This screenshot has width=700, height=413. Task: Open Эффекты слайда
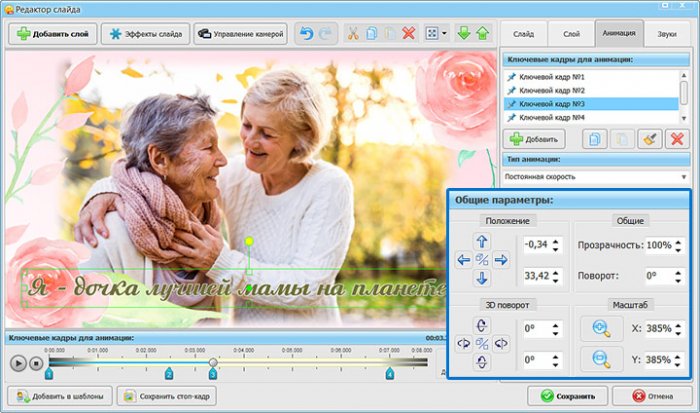coord(146,34)
